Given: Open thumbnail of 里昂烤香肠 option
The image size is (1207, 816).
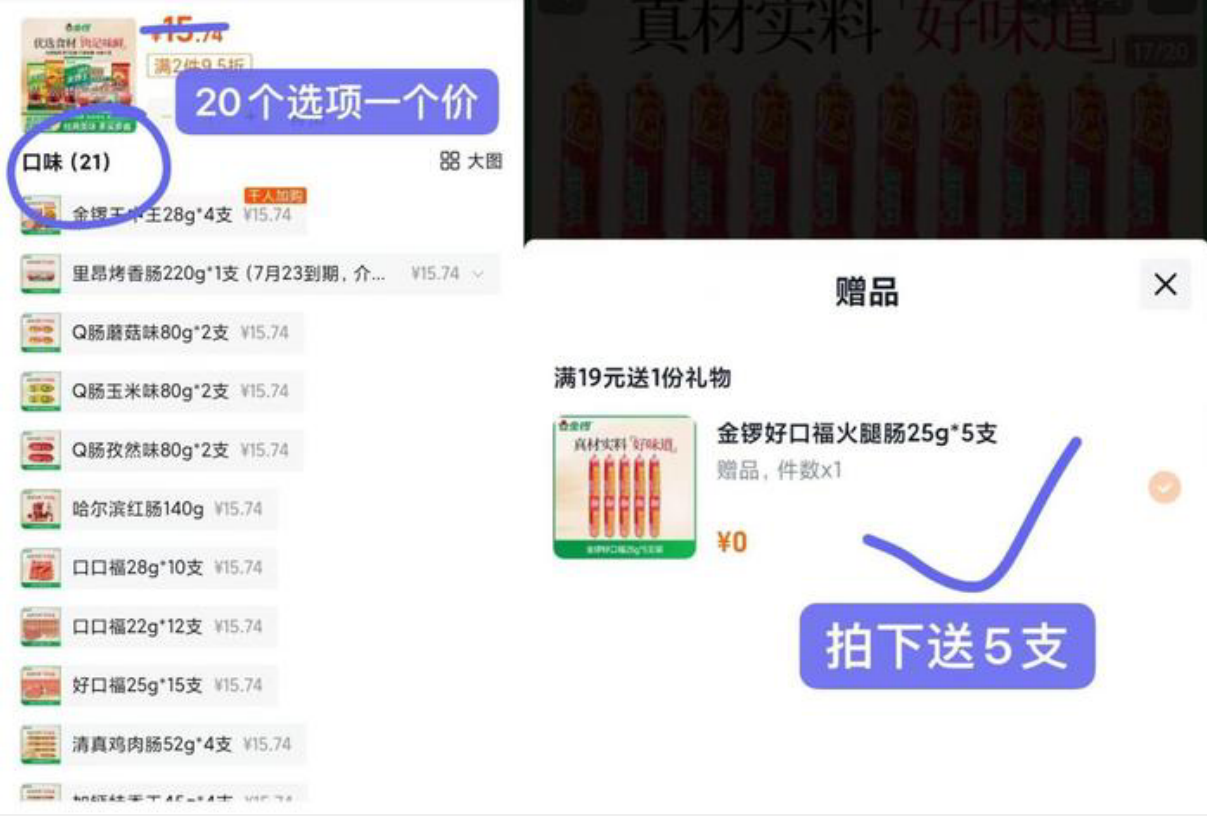Looking at the screenshot, I should [41, 274].
